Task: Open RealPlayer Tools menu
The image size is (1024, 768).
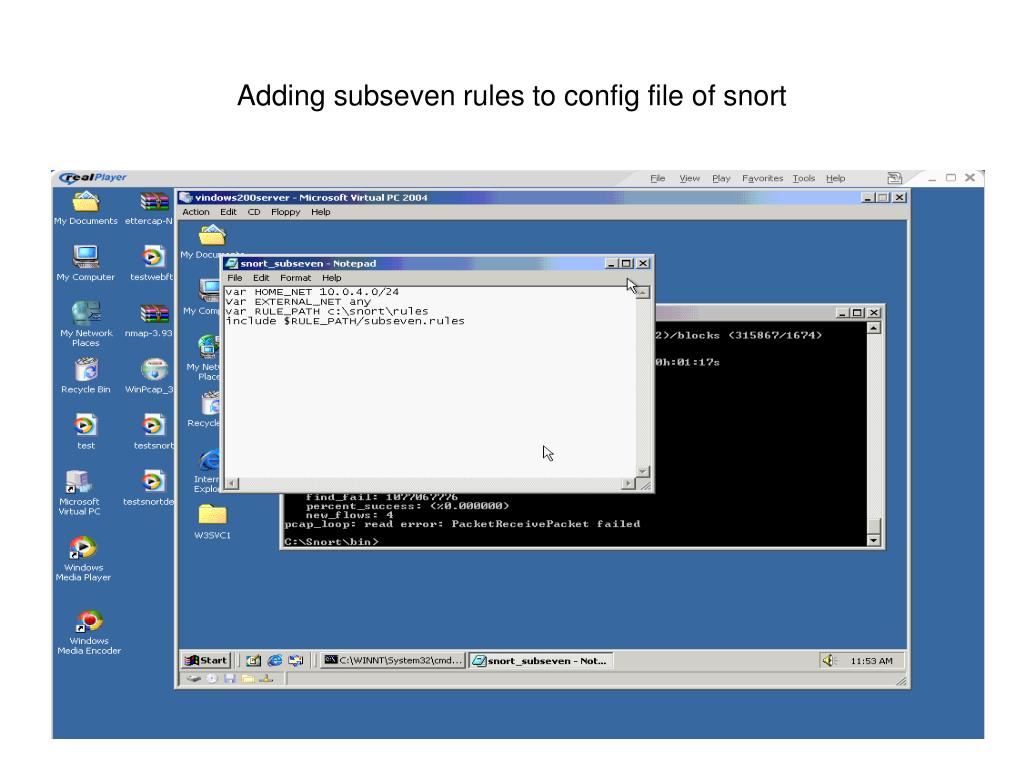Action: tap(804, 178)
